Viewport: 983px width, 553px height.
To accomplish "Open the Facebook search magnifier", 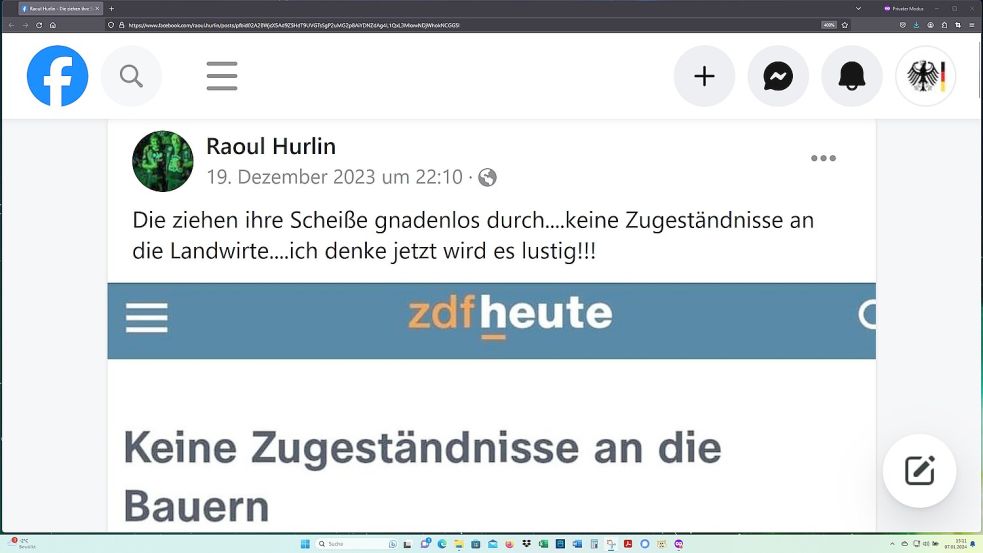I will pos(131,76).
